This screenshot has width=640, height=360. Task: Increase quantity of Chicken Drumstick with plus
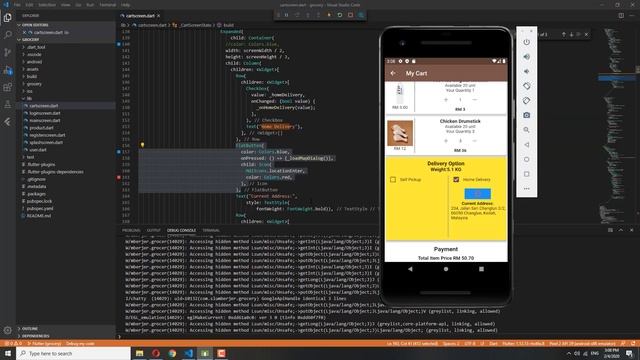(x=446, y=141)
